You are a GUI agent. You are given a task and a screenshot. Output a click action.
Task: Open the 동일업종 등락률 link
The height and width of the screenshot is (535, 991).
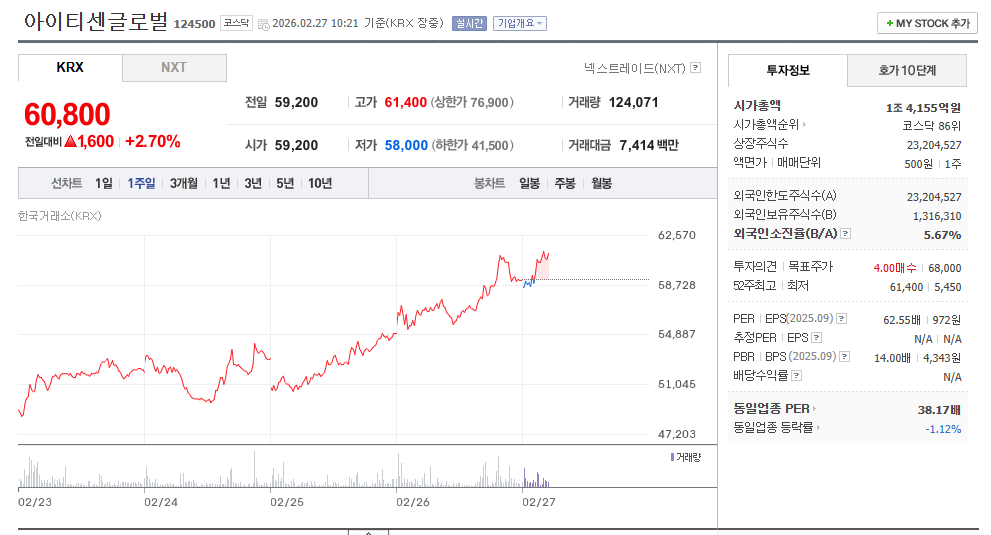pos(776,427)
